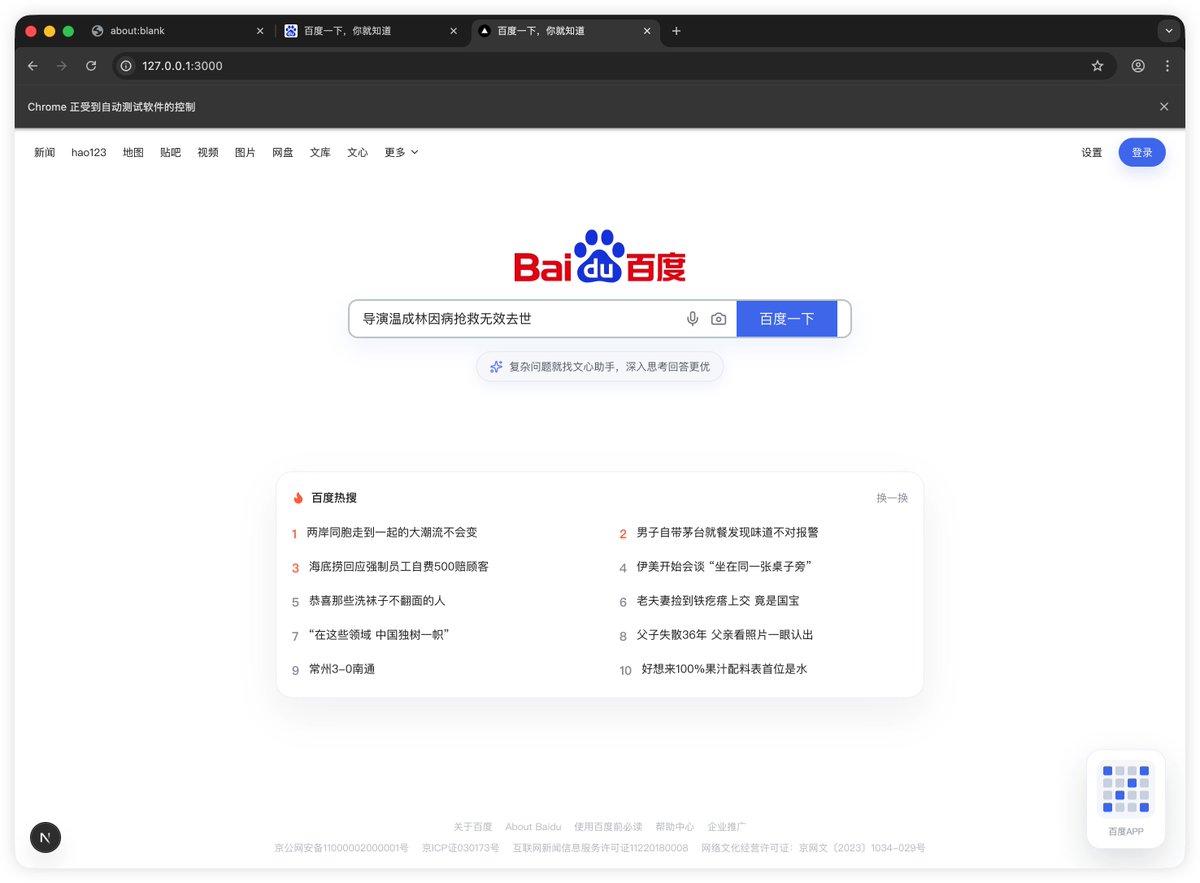Click the flame icon beside 百度热搜
The height and width of the screenshot is (883, 1200).
coord(298,498)
